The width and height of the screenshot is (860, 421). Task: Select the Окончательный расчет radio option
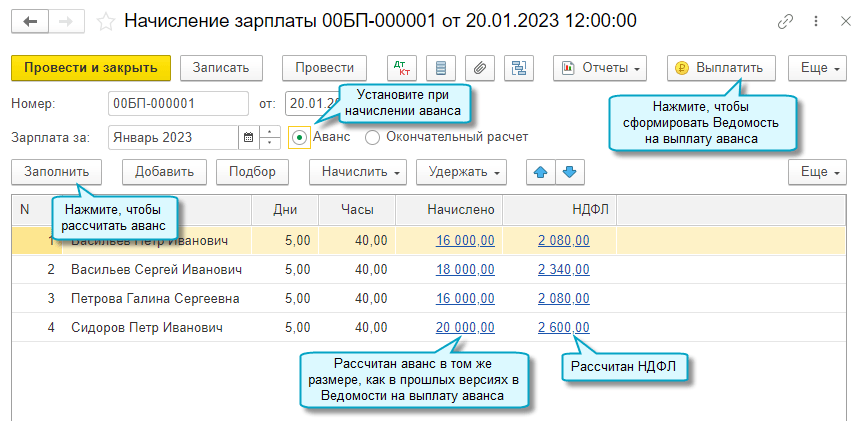373,138
